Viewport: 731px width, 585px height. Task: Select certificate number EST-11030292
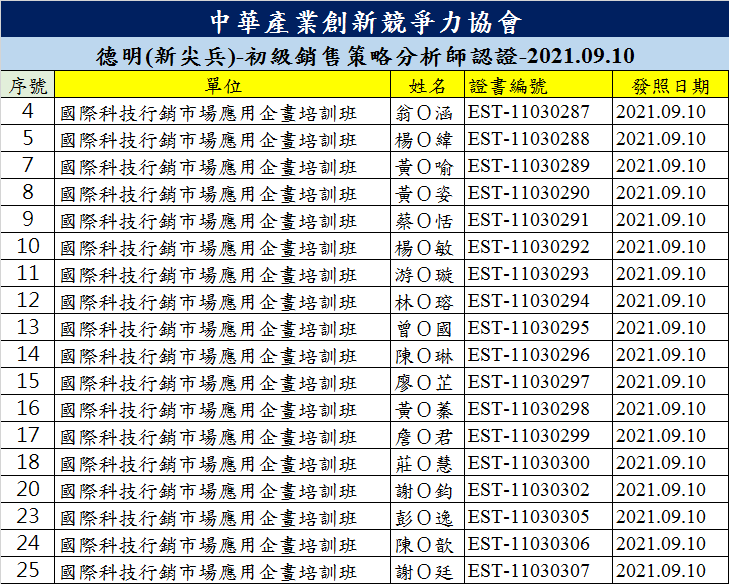coord(529,247)
